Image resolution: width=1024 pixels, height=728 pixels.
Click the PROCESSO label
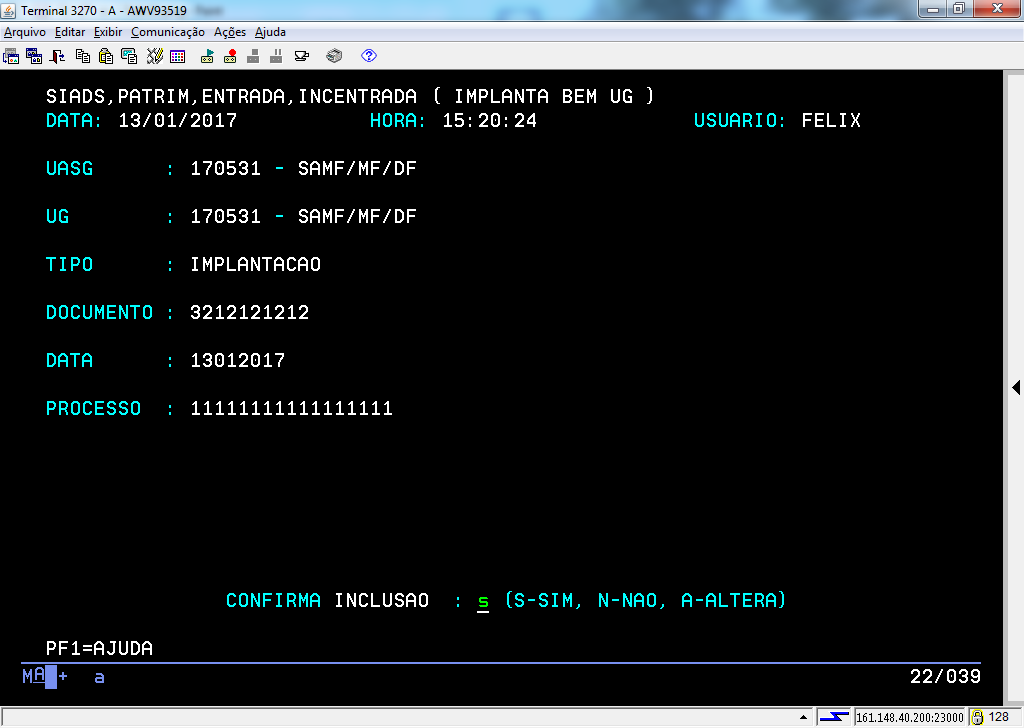pos(93,409)
